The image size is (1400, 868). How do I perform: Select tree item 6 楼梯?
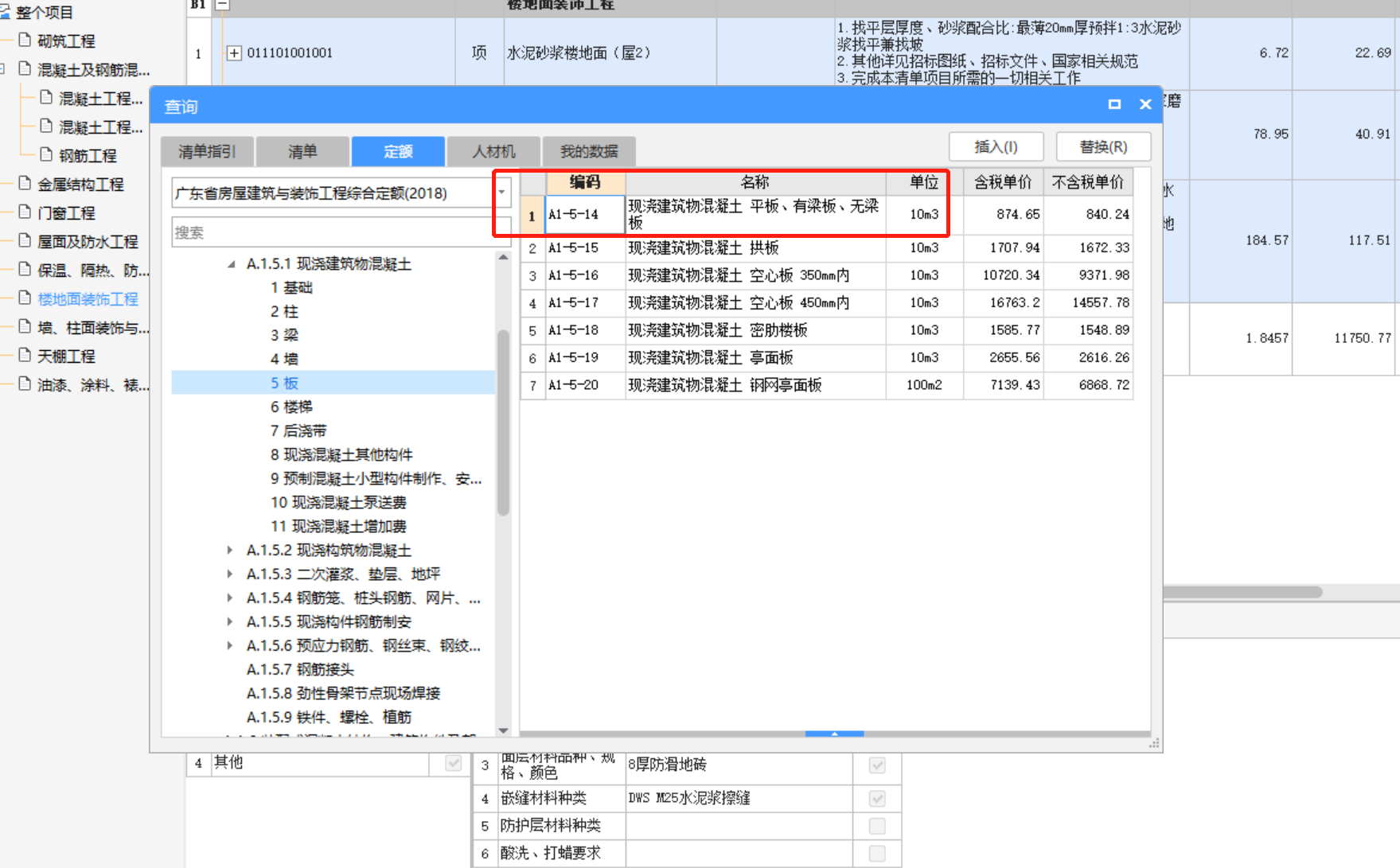pos(291,407)
